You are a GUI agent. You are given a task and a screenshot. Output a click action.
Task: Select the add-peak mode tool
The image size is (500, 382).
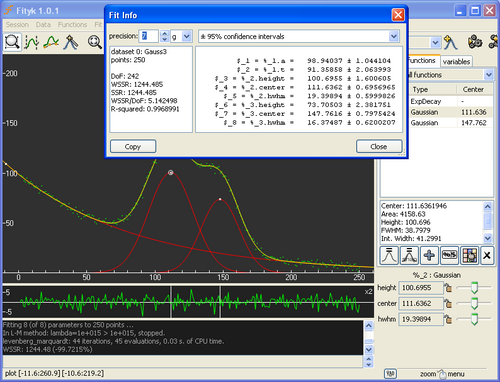click(x=71, y=42)
